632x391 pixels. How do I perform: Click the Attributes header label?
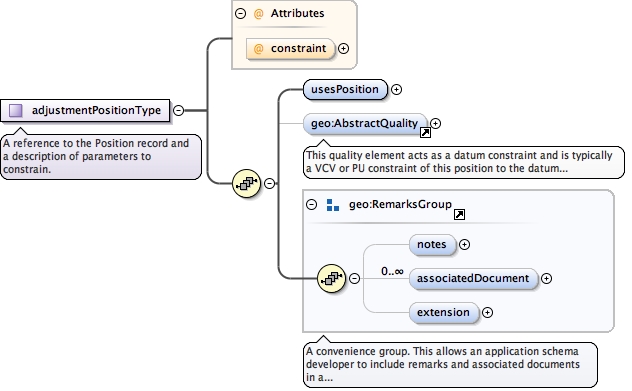point(297,13)
